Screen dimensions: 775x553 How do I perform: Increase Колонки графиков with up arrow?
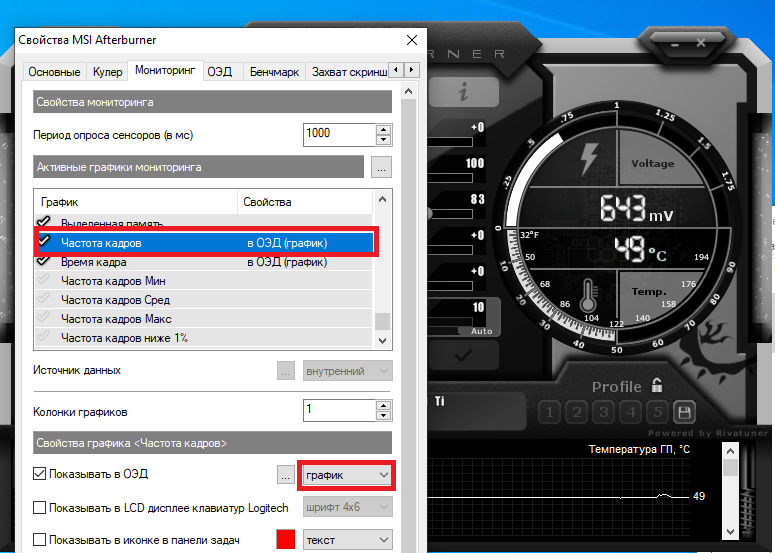tap(384, 405)
